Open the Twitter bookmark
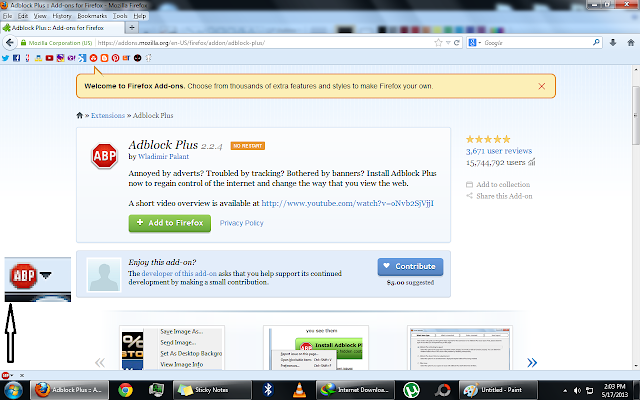The height and width of the screenshot is (400, 640). (x=5, y=58)
